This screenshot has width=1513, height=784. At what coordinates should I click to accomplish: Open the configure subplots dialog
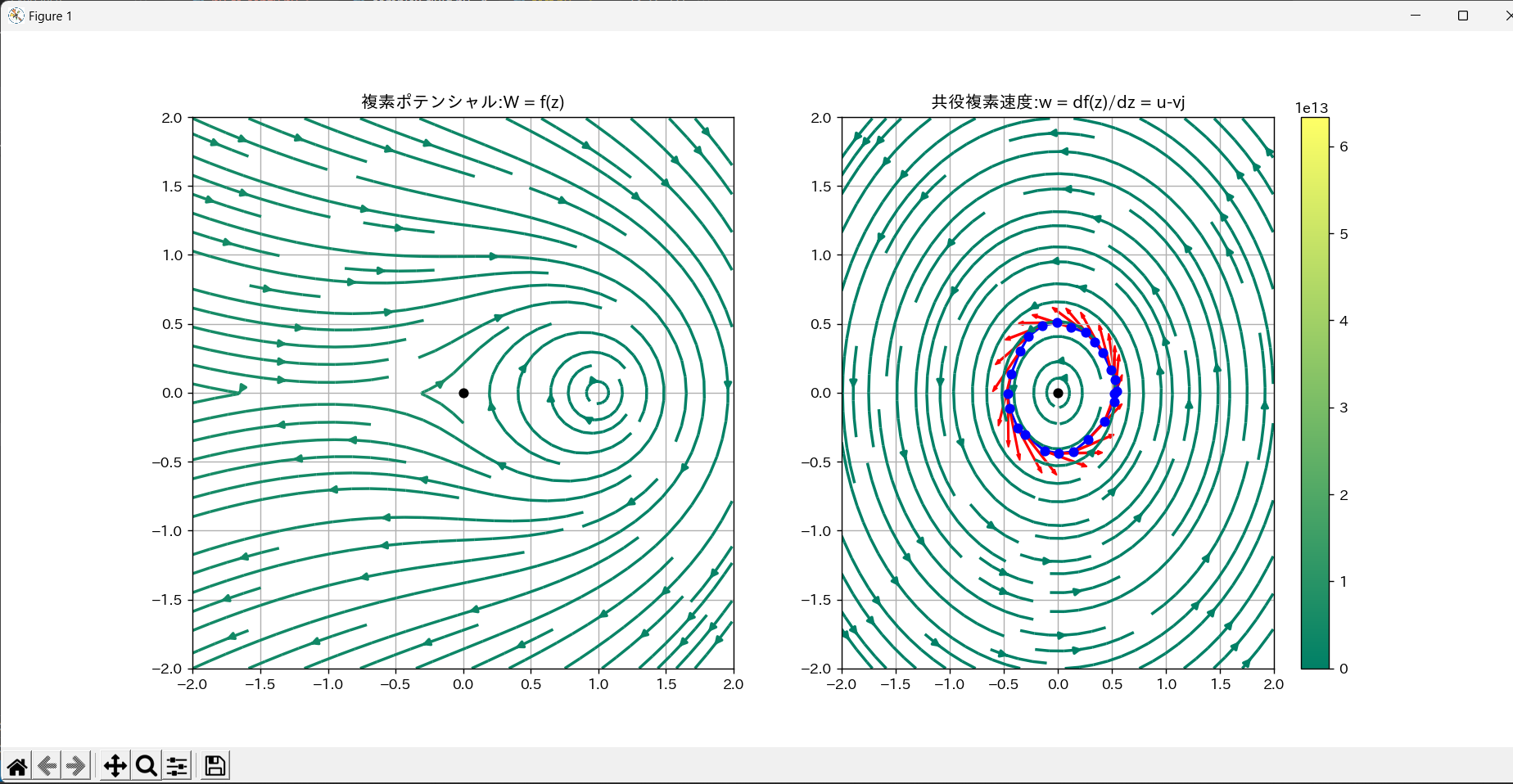pos(177,765)
